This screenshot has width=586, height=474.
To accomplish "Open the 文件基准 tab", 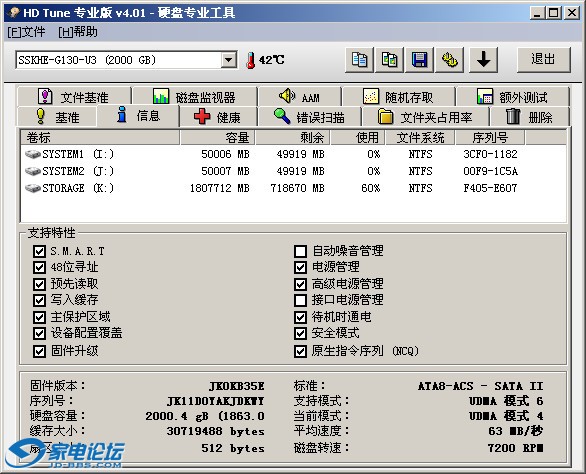I will 74,97.
